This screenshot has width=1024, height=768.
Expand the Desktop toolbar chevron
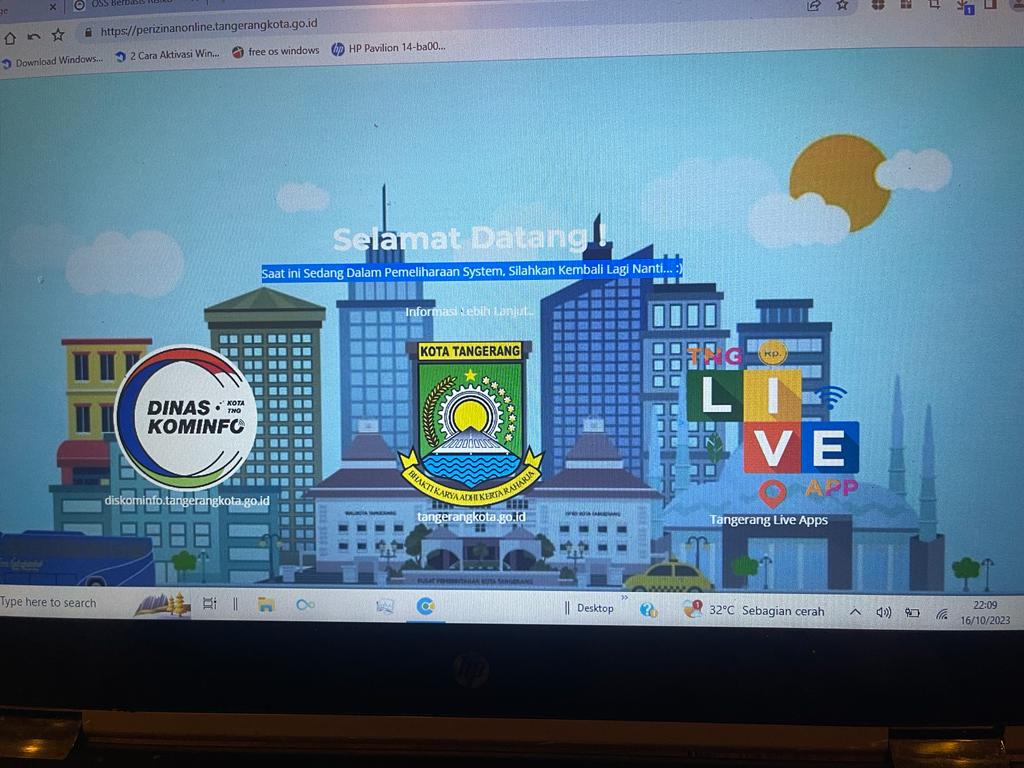624,598
